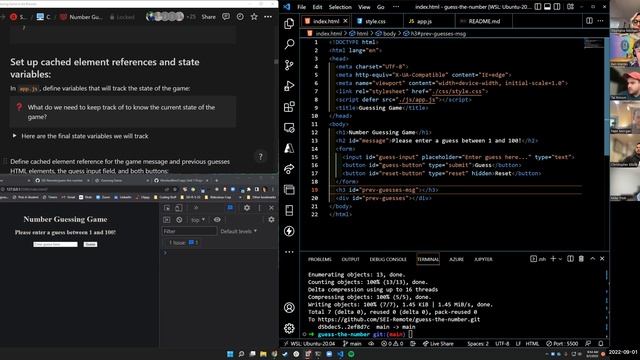Toggle device toolbar in DevTools

click(178, 208)
